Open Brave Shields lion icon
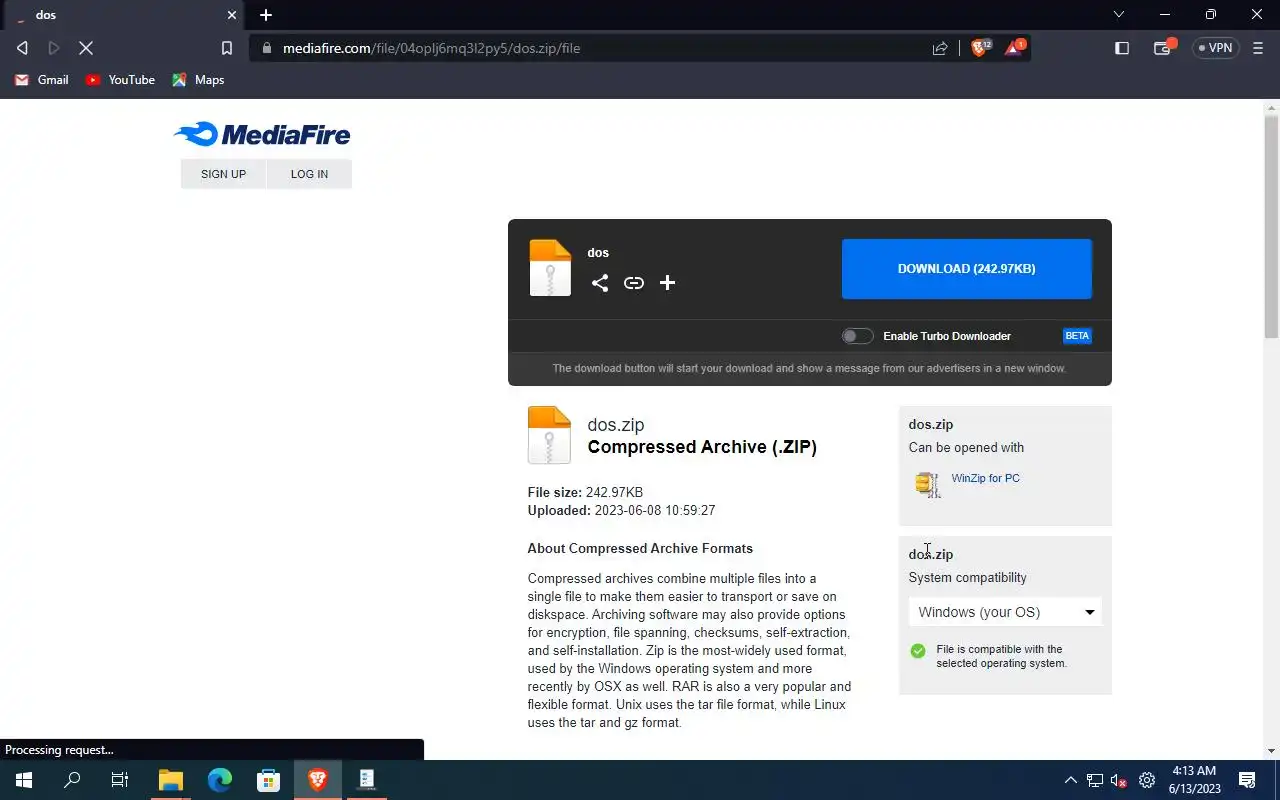 click(980, 47)
